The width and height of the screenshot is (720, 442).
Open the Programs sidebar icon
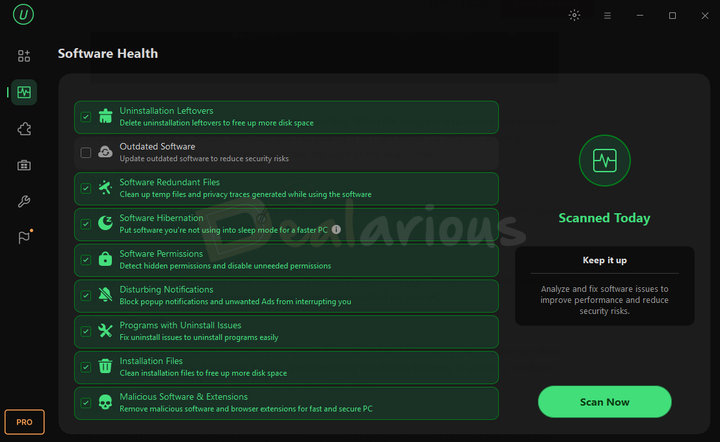24,56
